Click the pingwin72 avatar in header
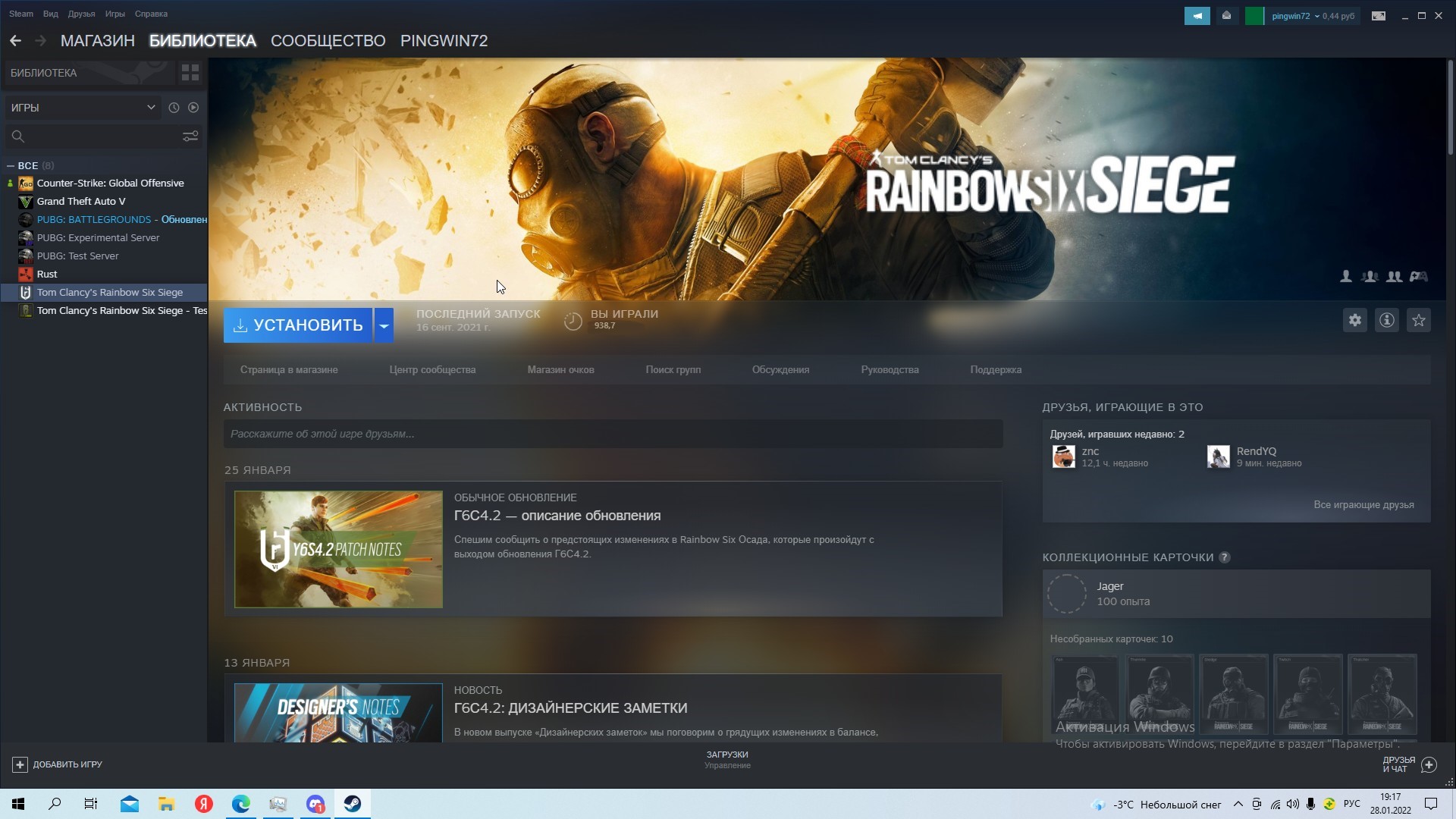Viewport: 1456px width, 819px height. (1255, 16)
